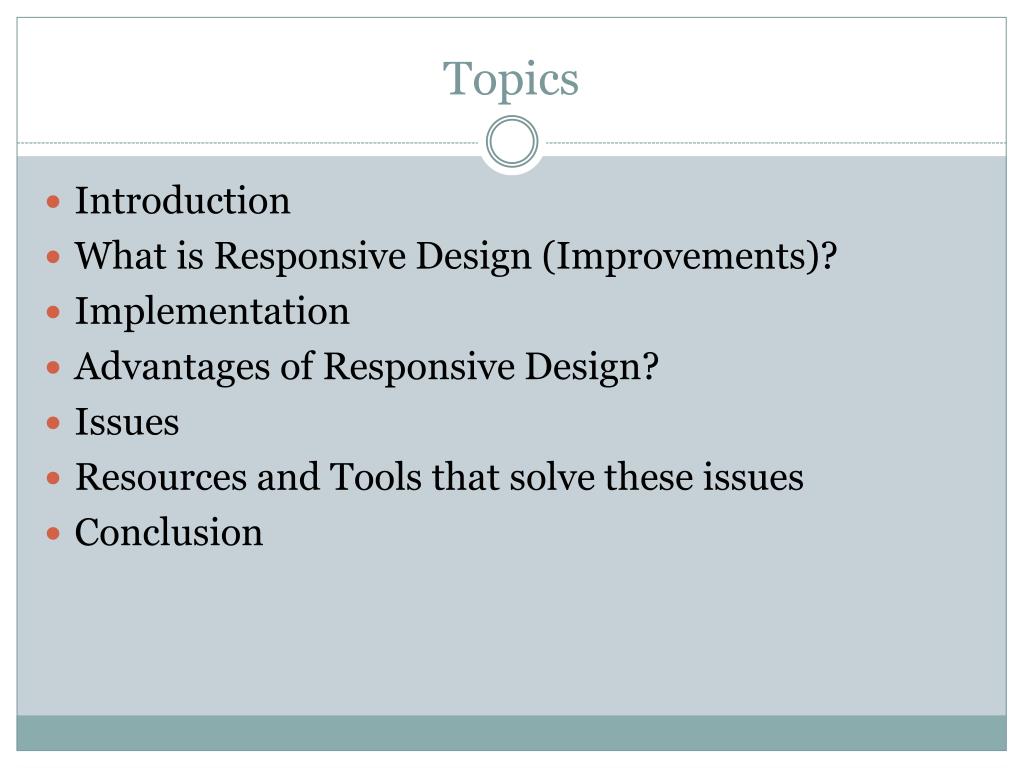Click the orange bullet beside Conclusion
Viewport: 1024px width, 768px height.
(54, 534)
